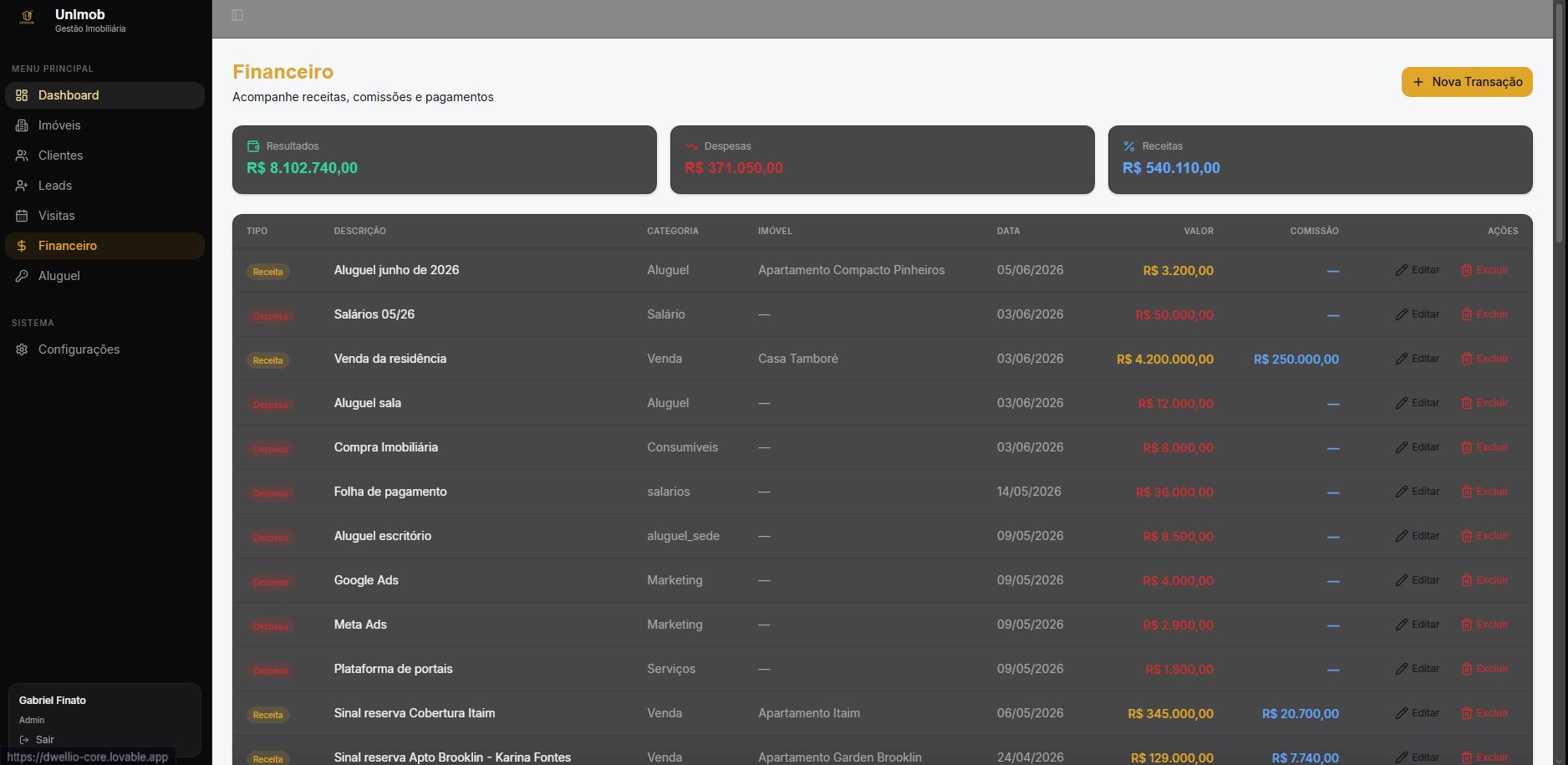Click the Gabriel Finato user name
Image resolution: width=1568 pixels, height=765 pixels.
coord(53,701)
